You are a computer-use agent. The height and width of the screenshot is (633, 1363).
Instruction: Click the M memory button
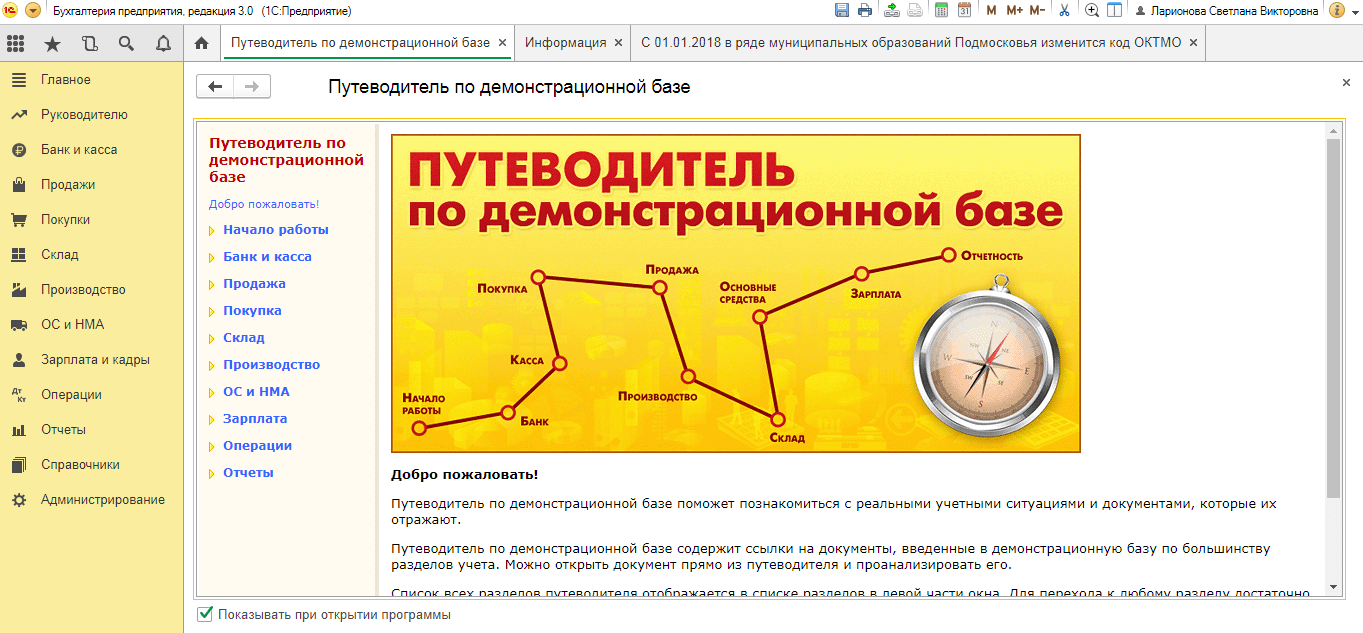tap(991, 10)
